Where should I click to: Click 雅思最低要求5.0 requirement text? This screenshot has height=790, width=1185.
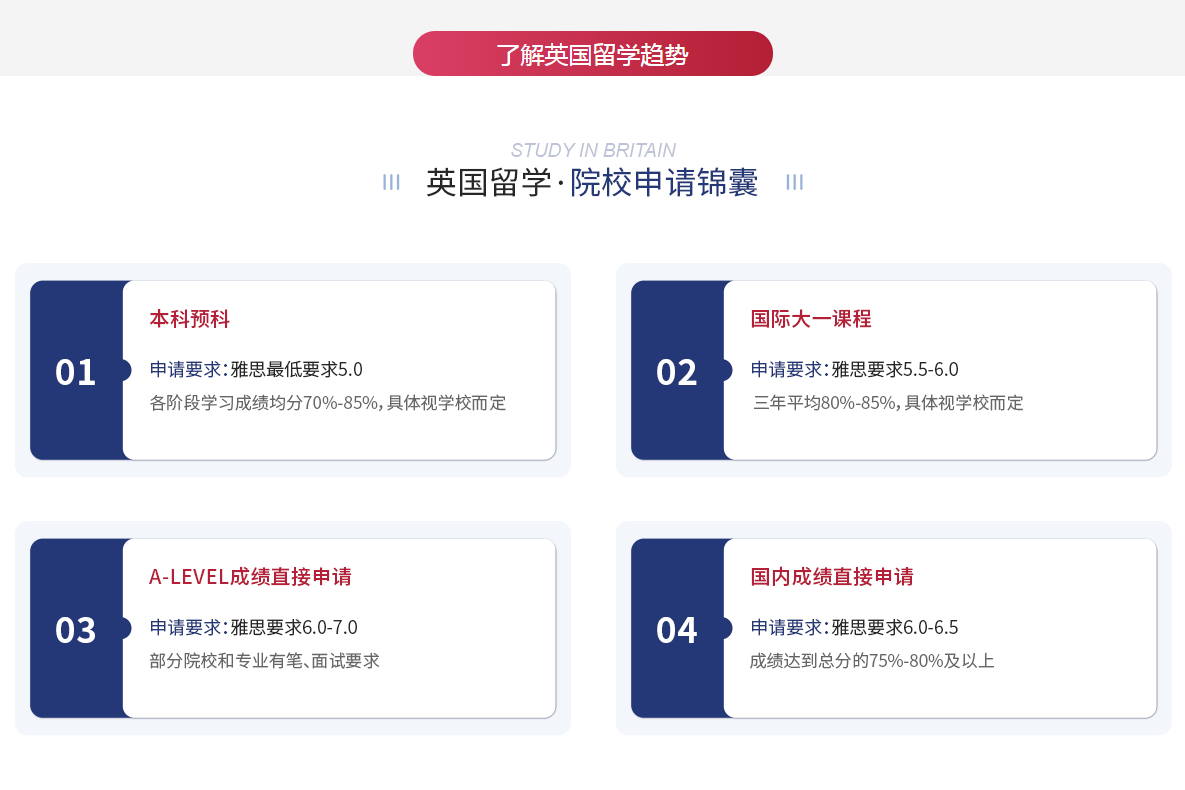point(296,369)
